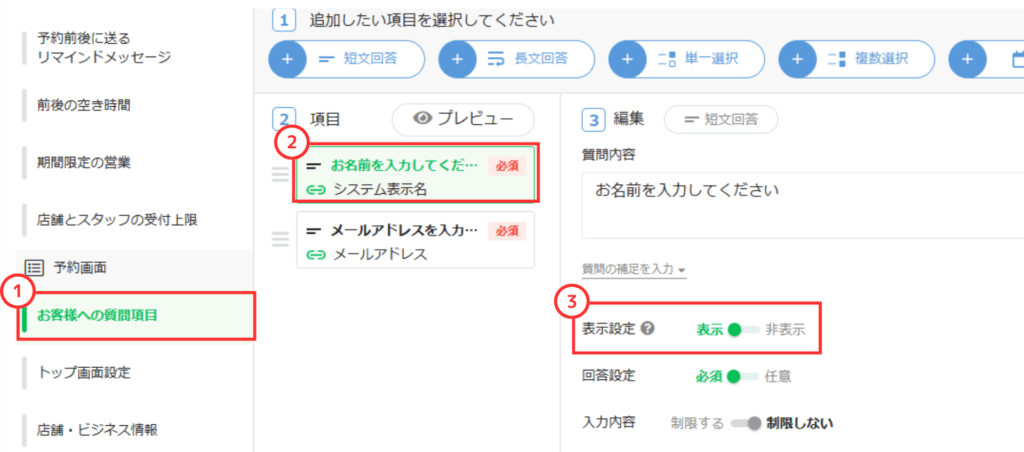The height and width of the screenshot is (452, 1024).
Task: Click the plus icon beside 単一選択
Action: pyautogui.click(x=627, y=59)
